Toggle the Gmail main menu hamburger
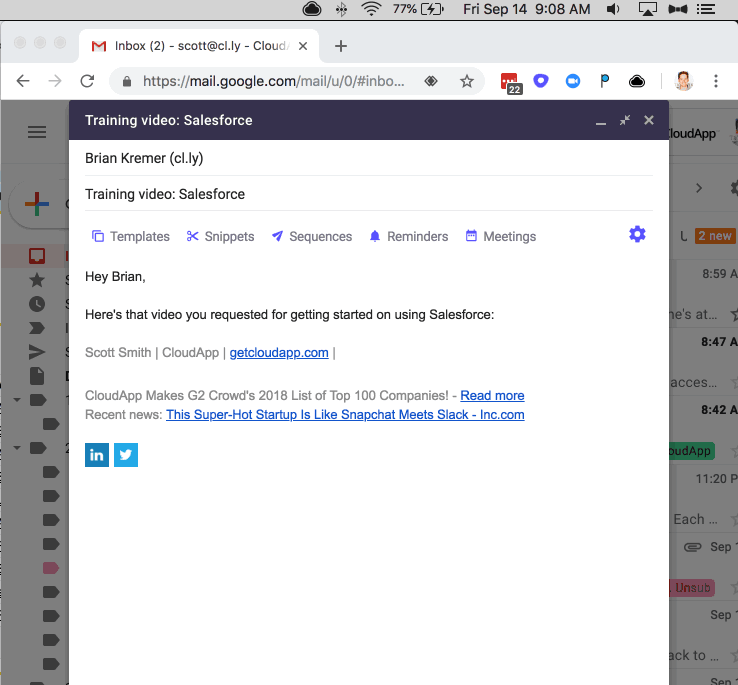738x685 pixels. (37, 132)
